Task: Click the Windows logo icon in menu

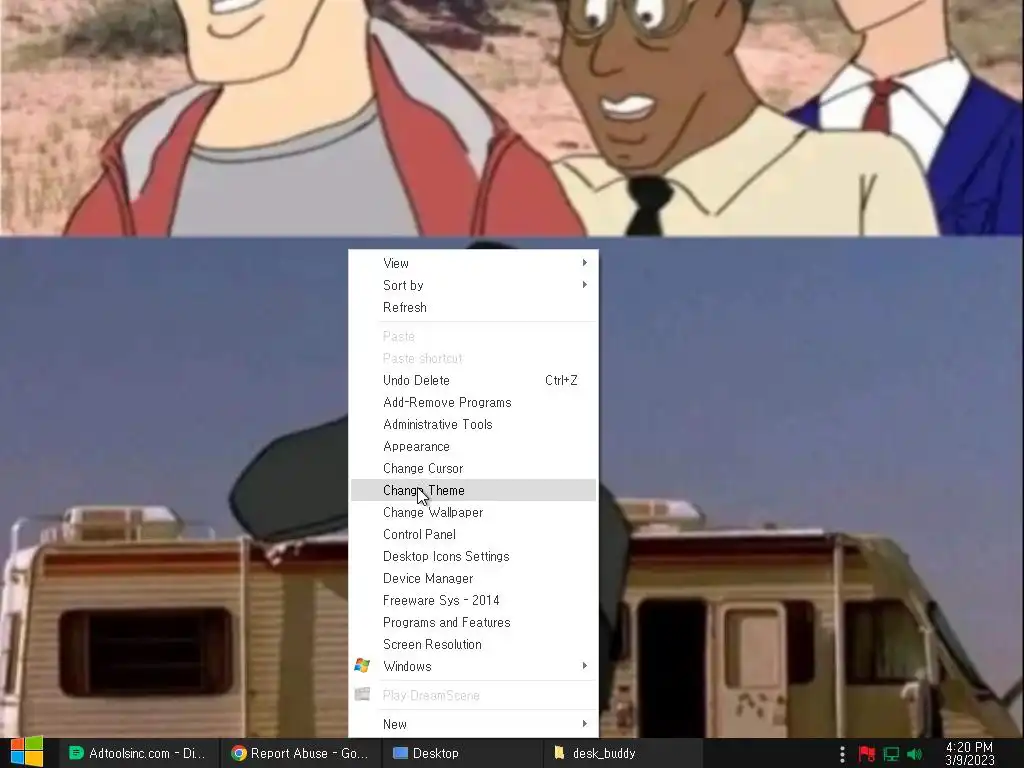Action: coord(362,666)
